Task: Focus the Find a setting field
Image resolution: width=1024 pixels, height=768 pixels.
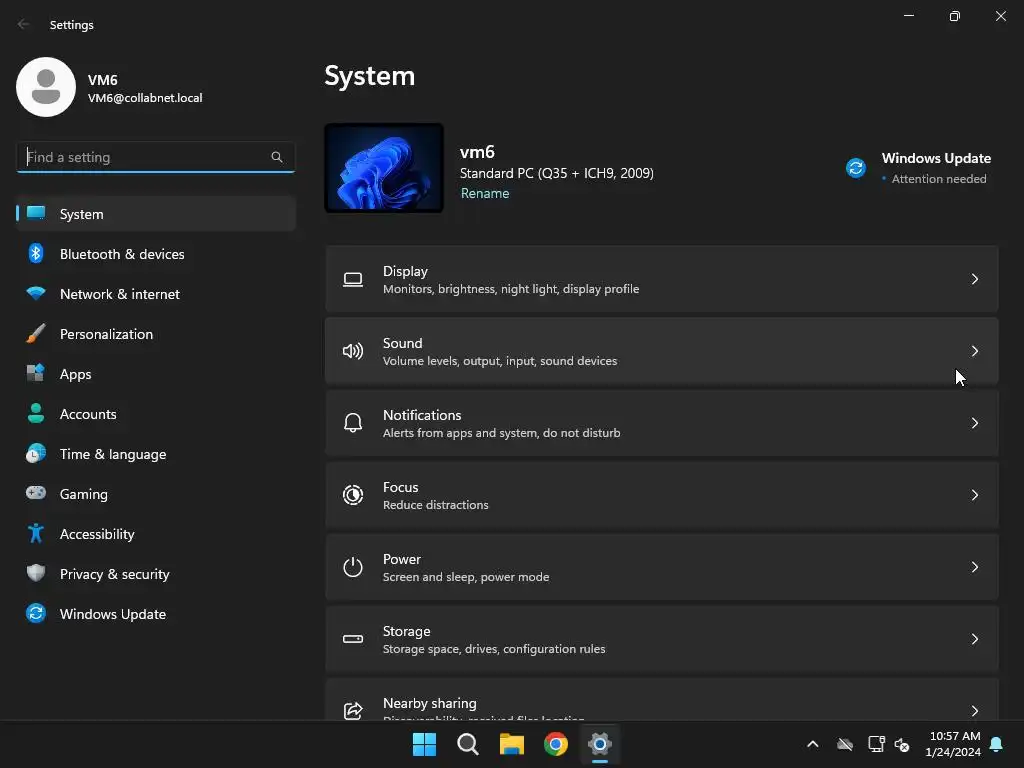Action: 155,157
